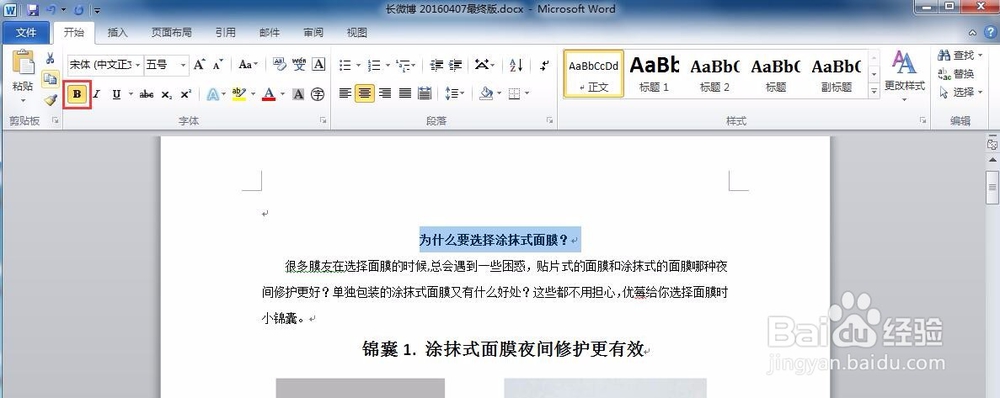Switch to the Mailings (邮件) tab
The width and height of the screenshot is (1000, 398).
coord(269,33)
